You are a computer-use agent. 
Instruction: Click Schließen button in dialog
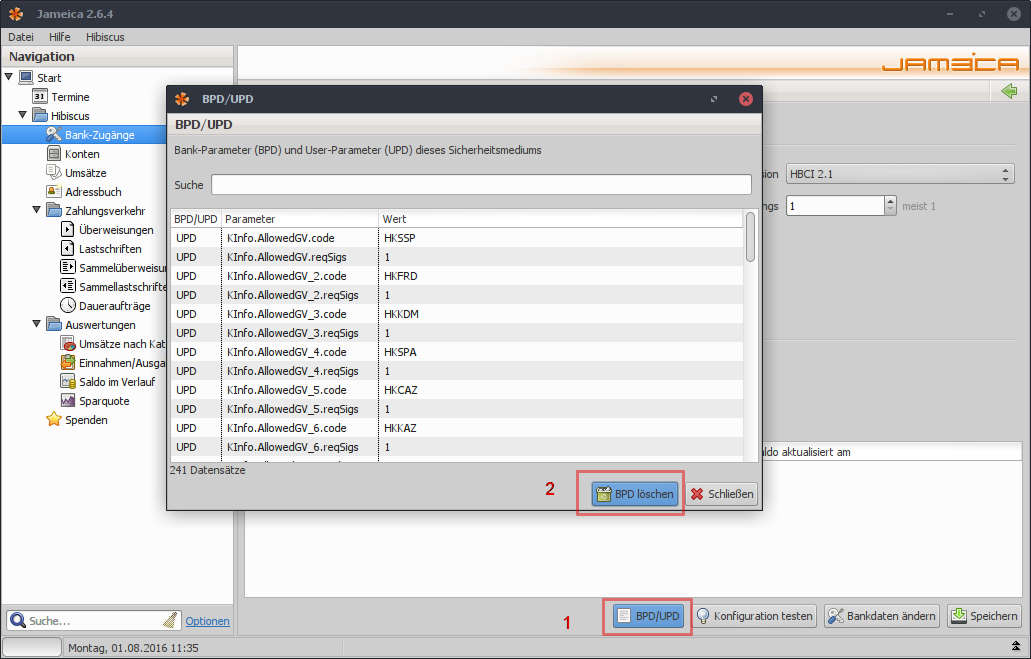pyautogui.click(x=722, y=494)
